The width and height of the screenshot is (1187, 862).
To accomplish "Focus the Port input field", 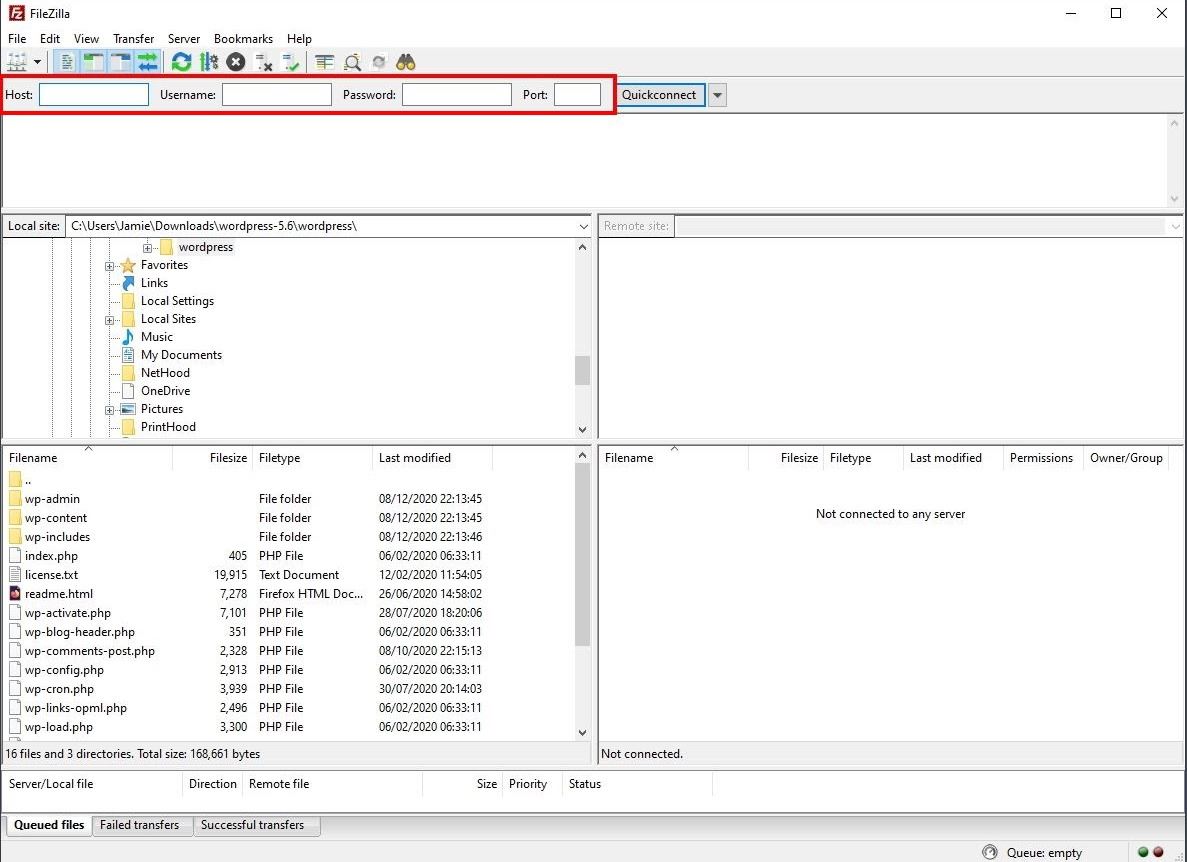I will (x=577, y=95).
